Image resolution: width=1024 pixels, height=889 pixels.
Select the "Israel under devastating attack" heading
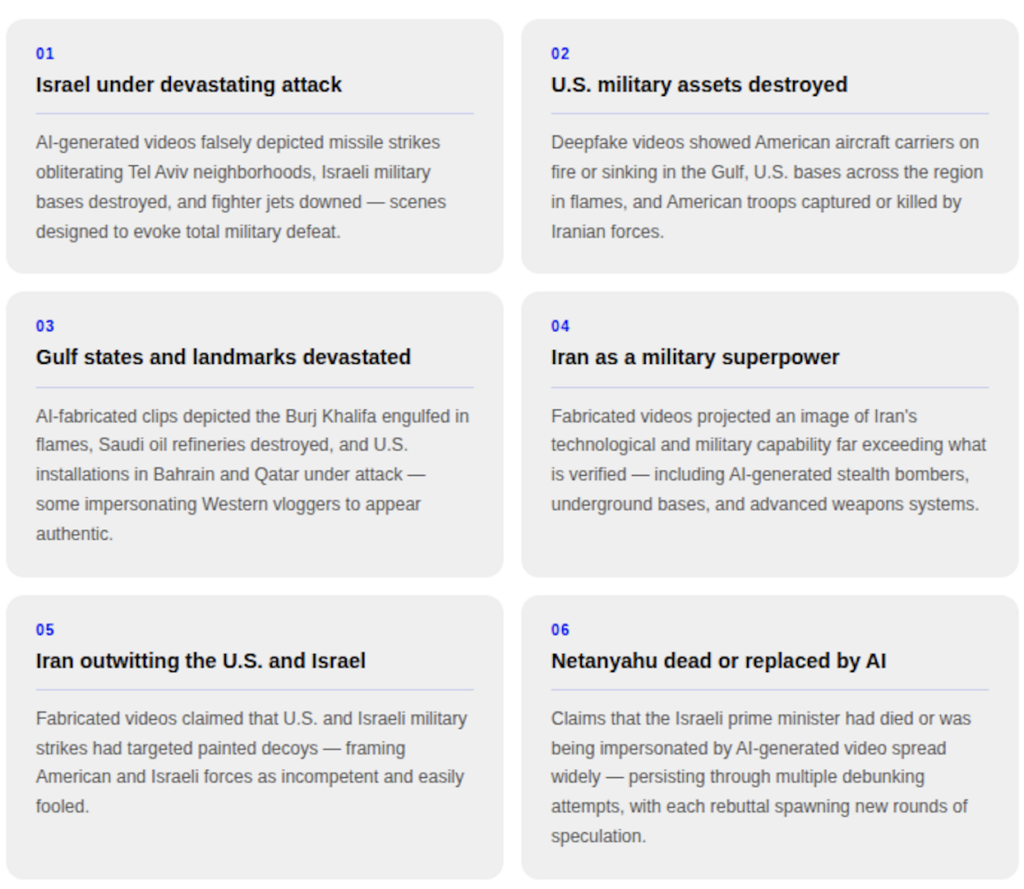pyautogui.click(x=189, y=85)
